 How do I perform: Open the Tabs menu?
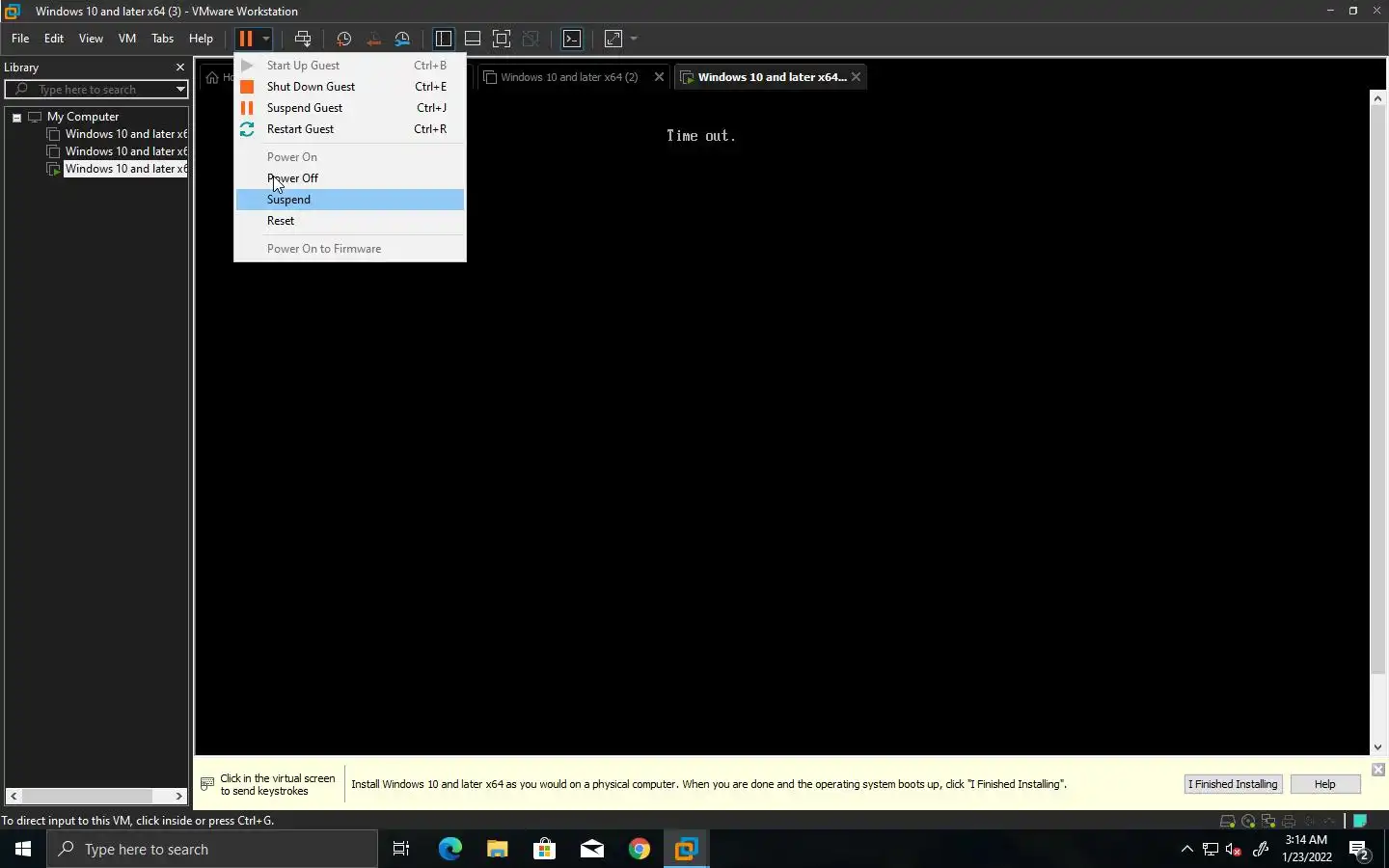(x=162, y=39)
